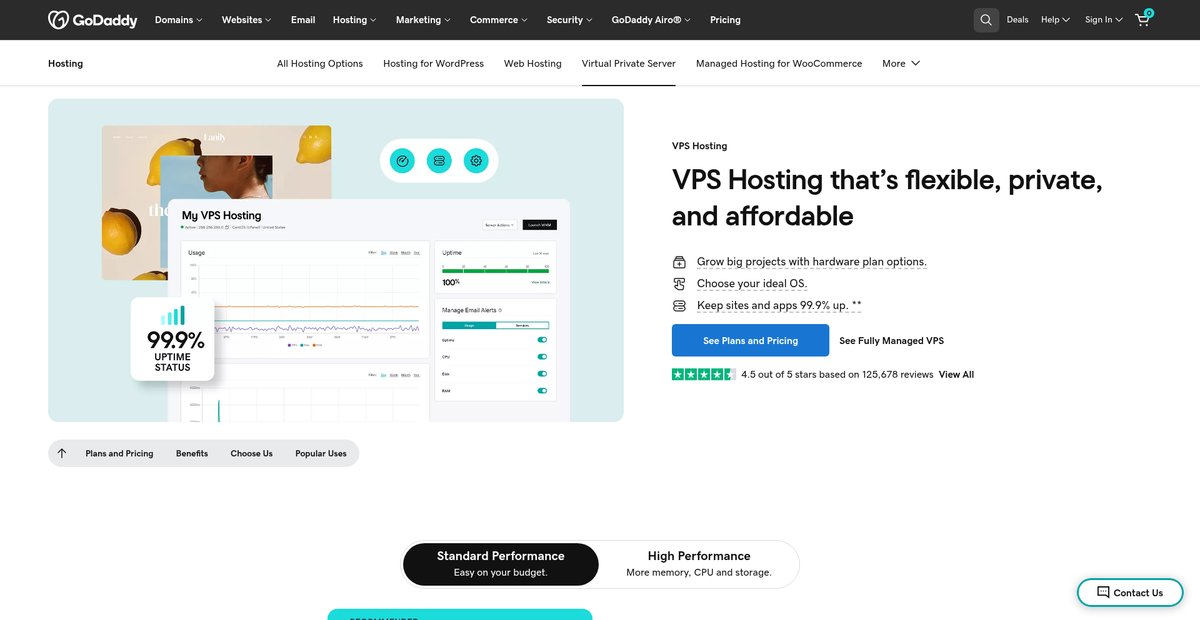Click the Hosting section label

coord(65,63)
